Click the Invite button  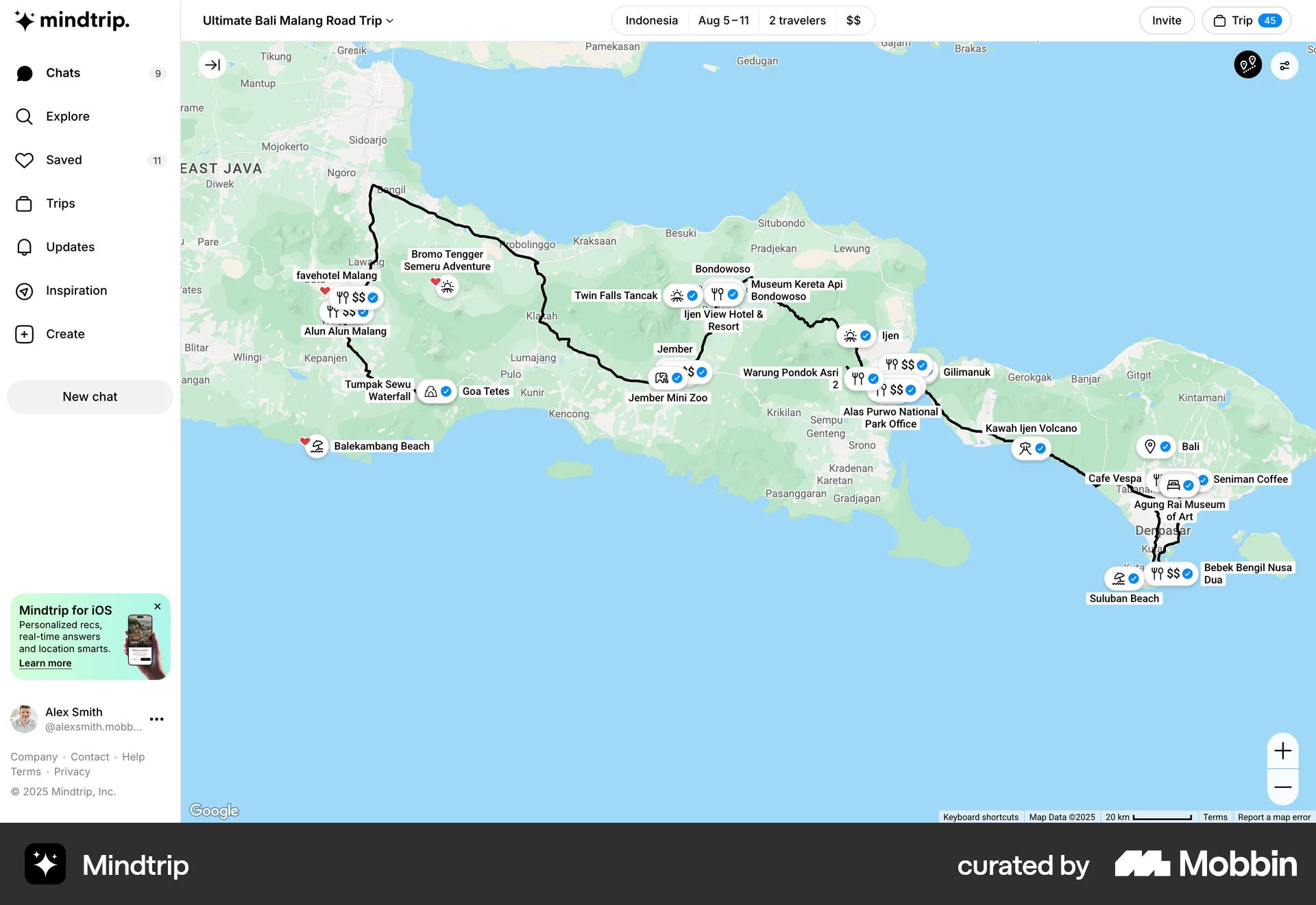1167,21
